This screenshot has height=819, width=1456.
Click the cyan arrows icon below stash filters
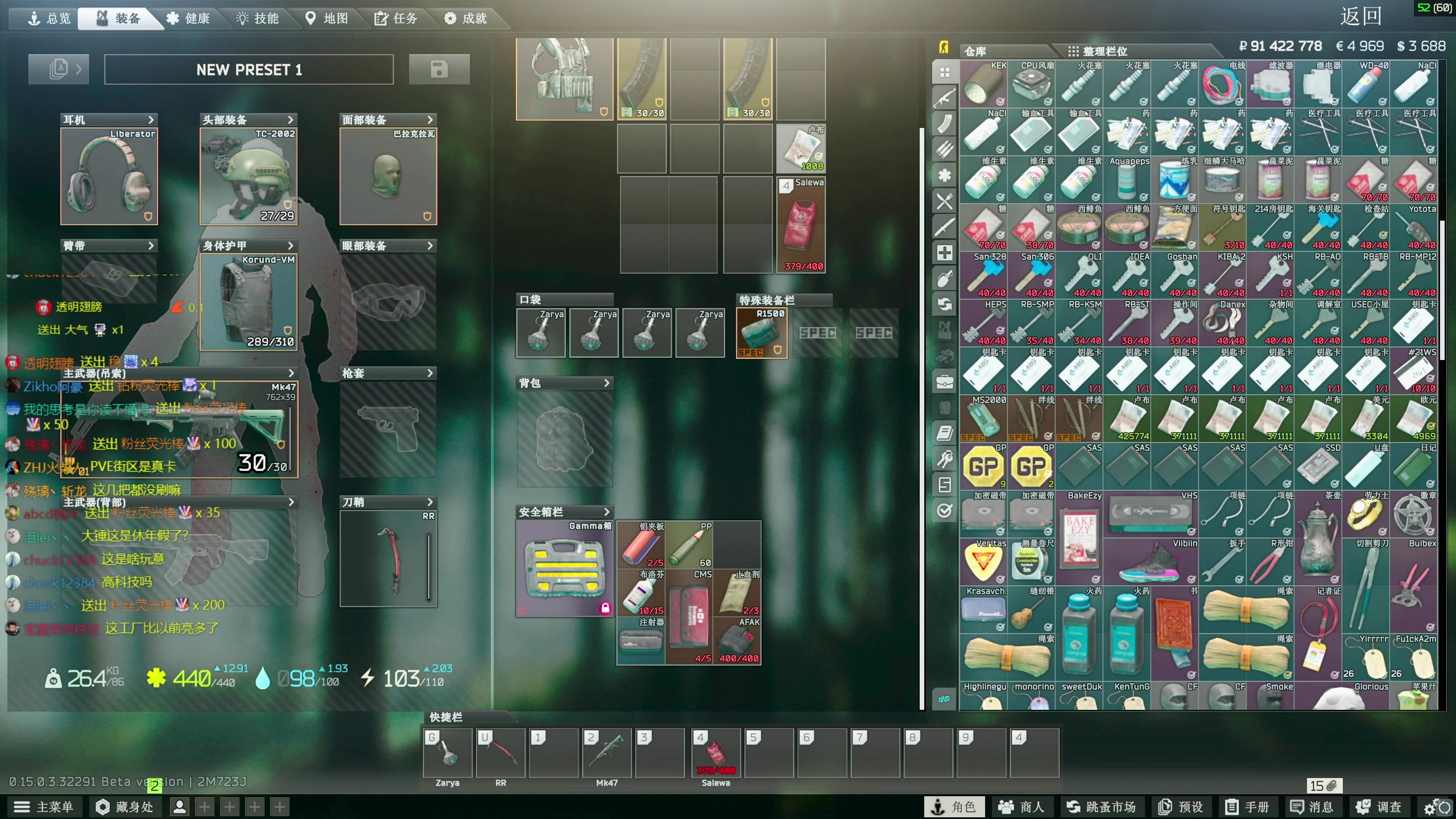[944, 699]
